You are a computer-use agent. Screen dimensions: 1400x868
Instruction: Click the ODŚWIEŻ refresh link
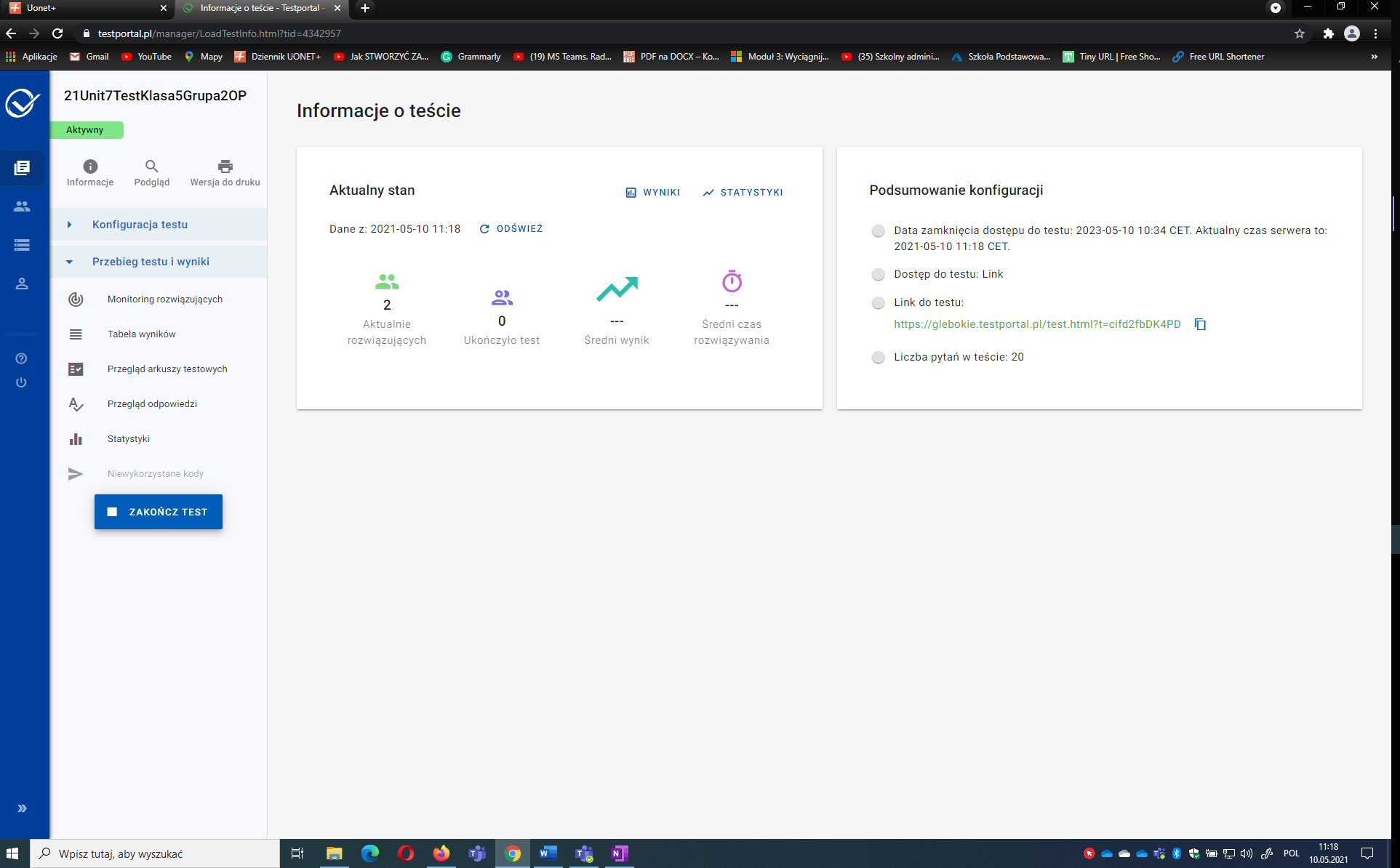point(511,229)
